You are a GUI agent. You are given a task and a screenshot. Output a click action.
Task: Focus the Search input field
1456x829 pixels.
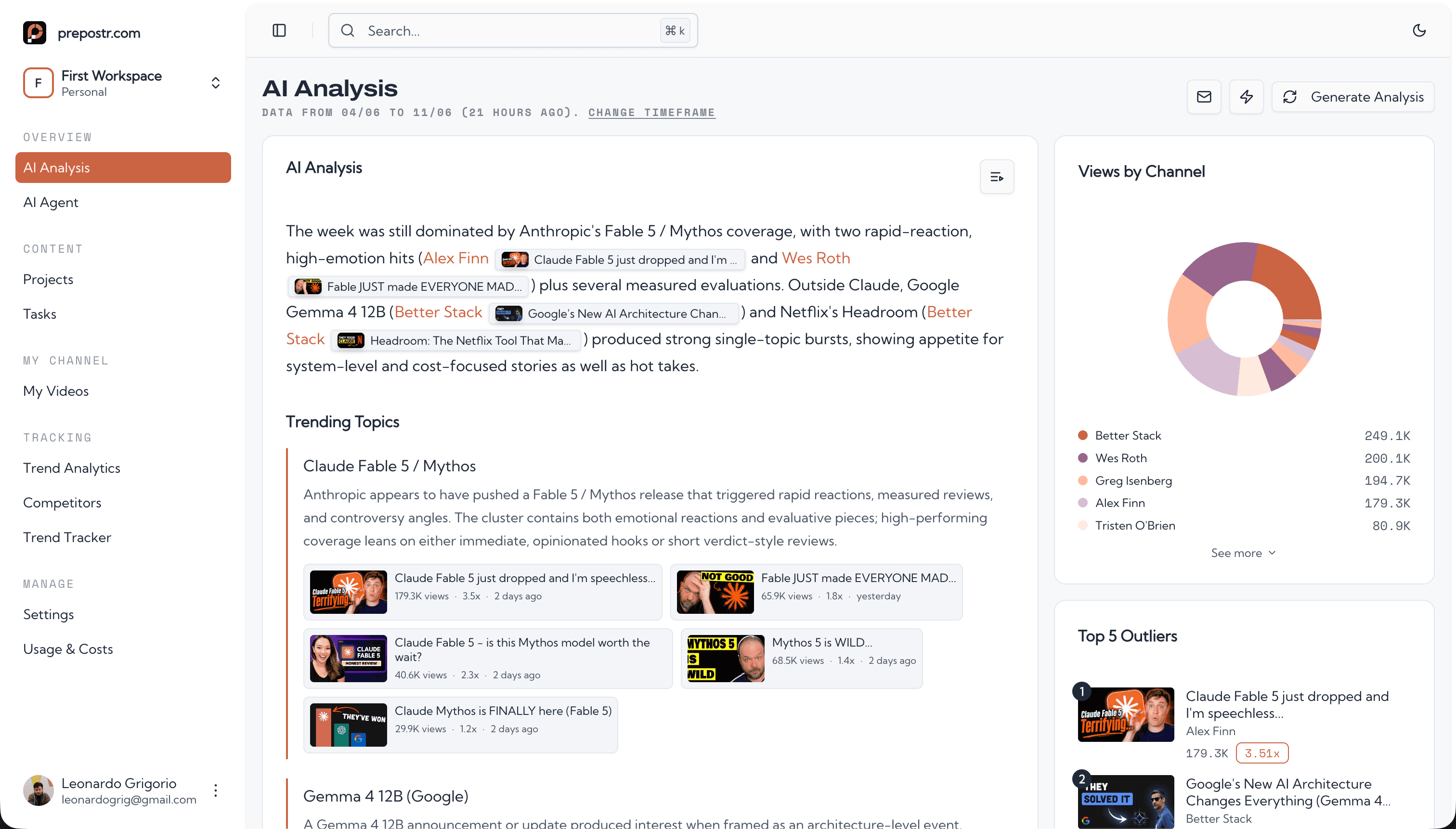pyautogui.click(x=513, y=30)
